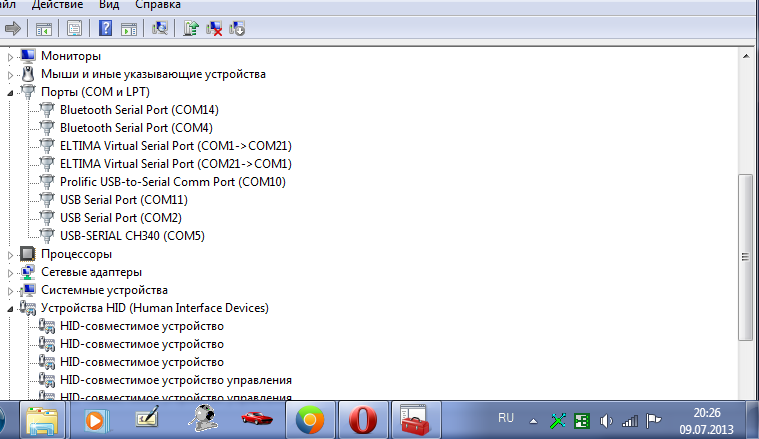759x439 pixels.
Task: Click the Устройства HID category icon
Action: point(28,308)
